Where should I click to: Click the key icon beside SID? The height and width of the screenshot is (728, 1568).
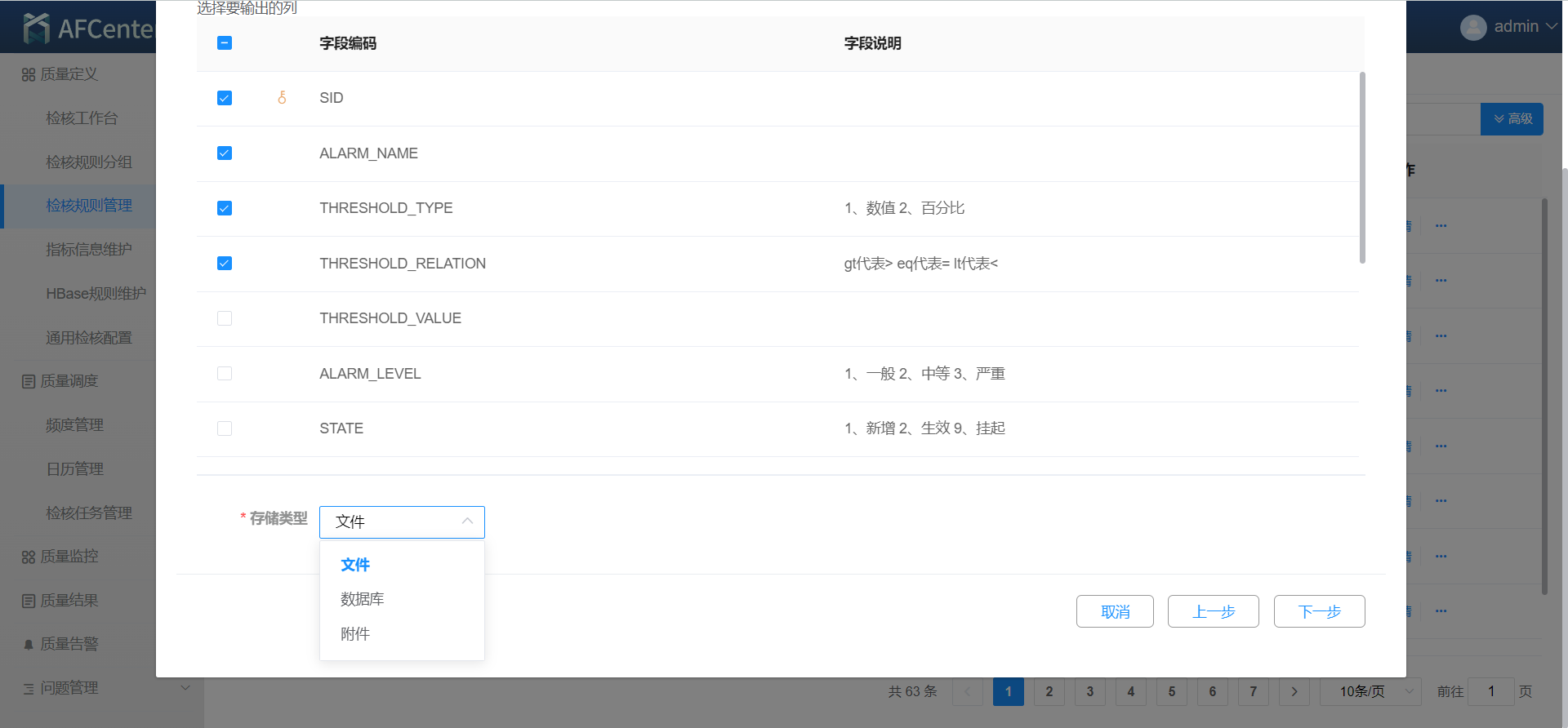point(282,98)
